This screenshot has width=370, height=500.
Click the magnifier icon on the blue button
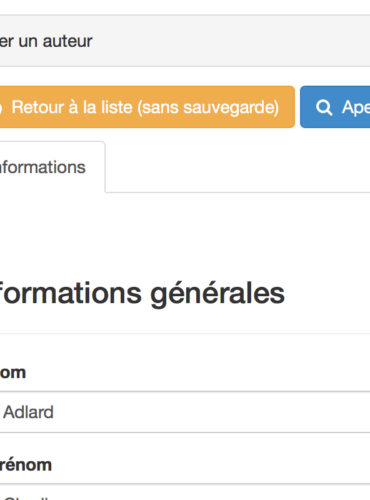pos(324,108)
